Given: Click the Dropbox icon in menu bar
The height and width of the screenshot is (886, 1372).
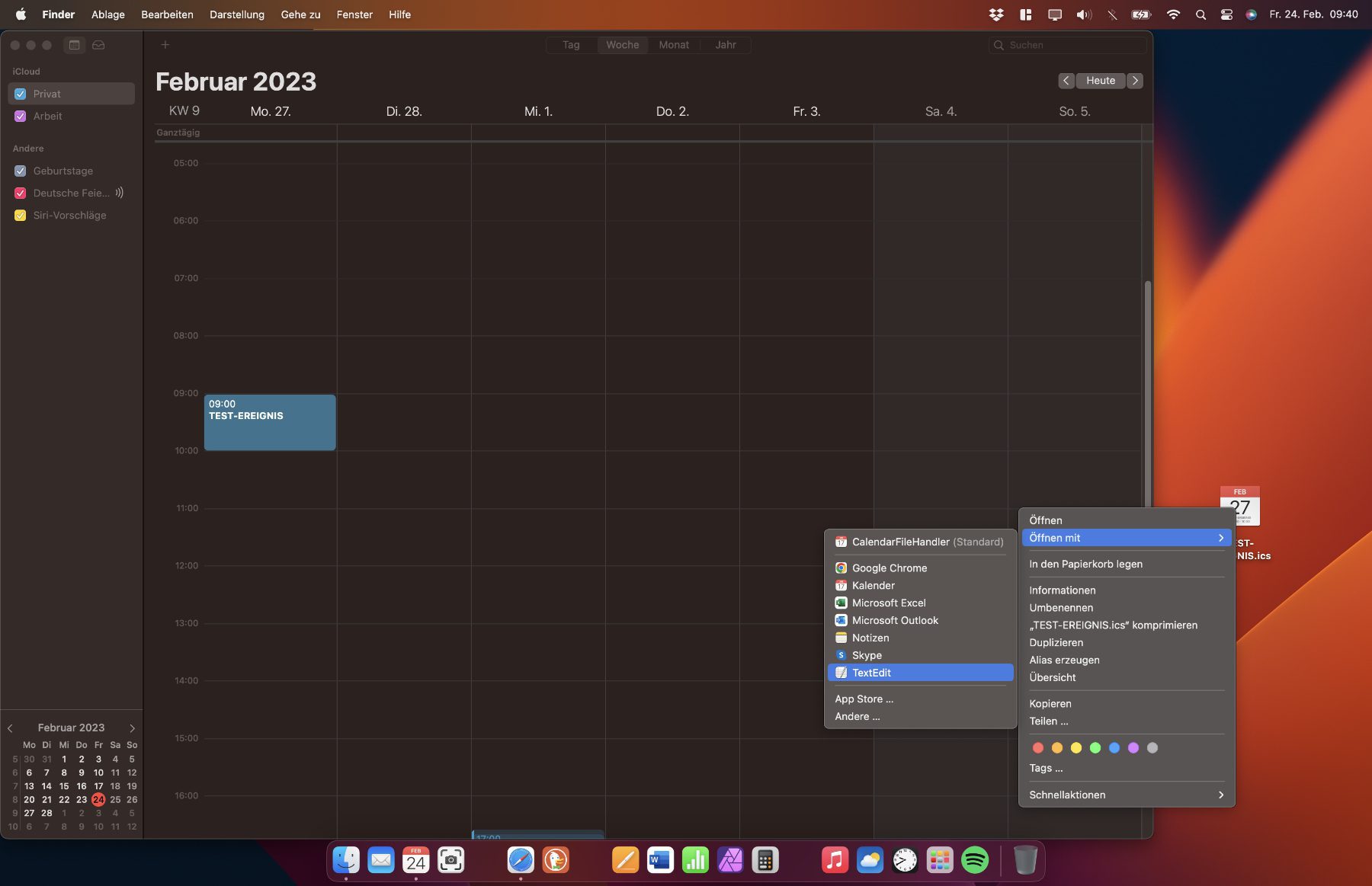Looking at the screenshot, I should coord(996,14).
